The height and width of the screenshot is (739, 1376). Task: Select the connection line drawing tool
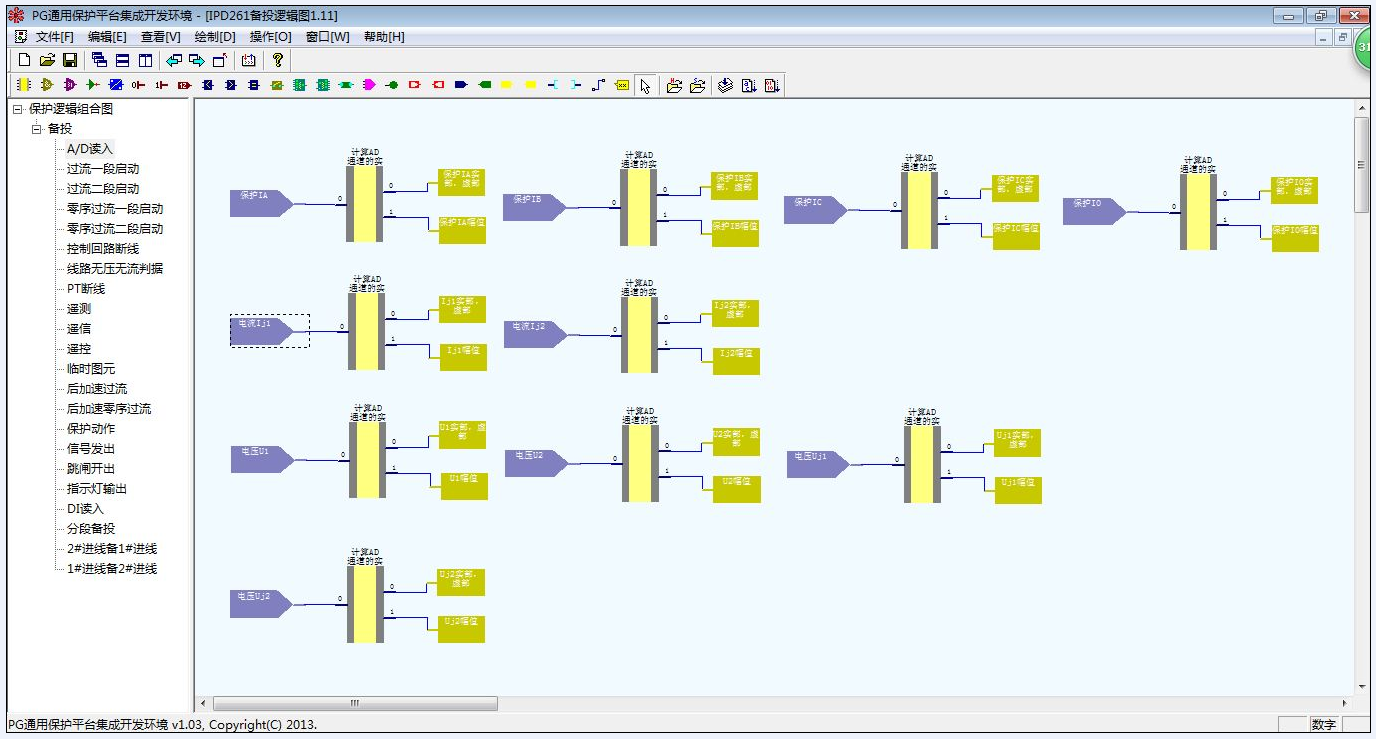pyautogui.click(x=598, y=86)
